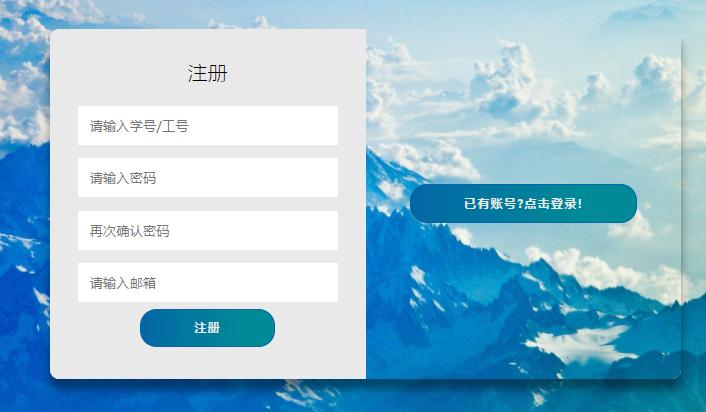Click the 注册 heading at the card top
Viewport: 706px width, 412px height.
[208, 73]
